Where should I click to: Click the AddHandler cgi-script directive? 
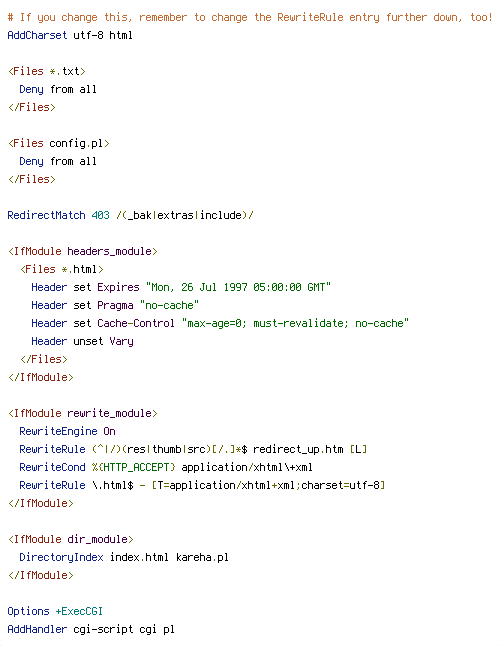coord(91,630)
